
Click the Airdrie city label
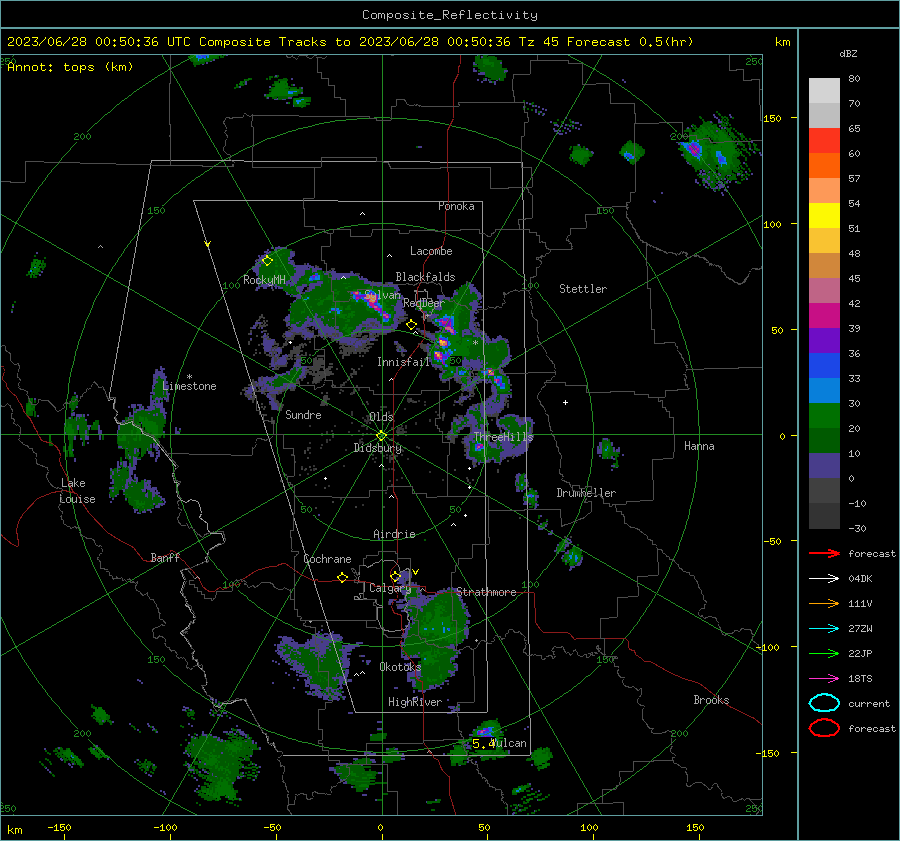pos(394,534)
